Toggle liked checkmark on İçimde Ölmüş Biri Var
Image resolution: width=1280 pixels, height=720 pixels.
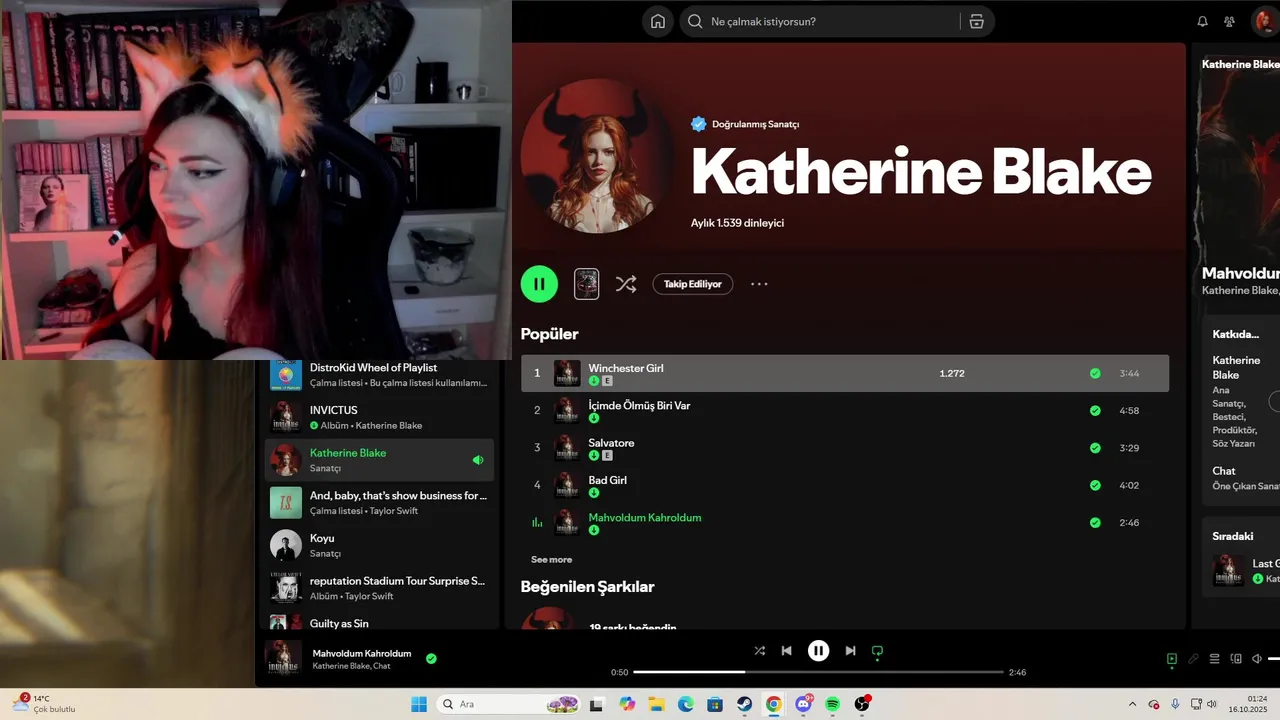click(x=1095, y=410)
